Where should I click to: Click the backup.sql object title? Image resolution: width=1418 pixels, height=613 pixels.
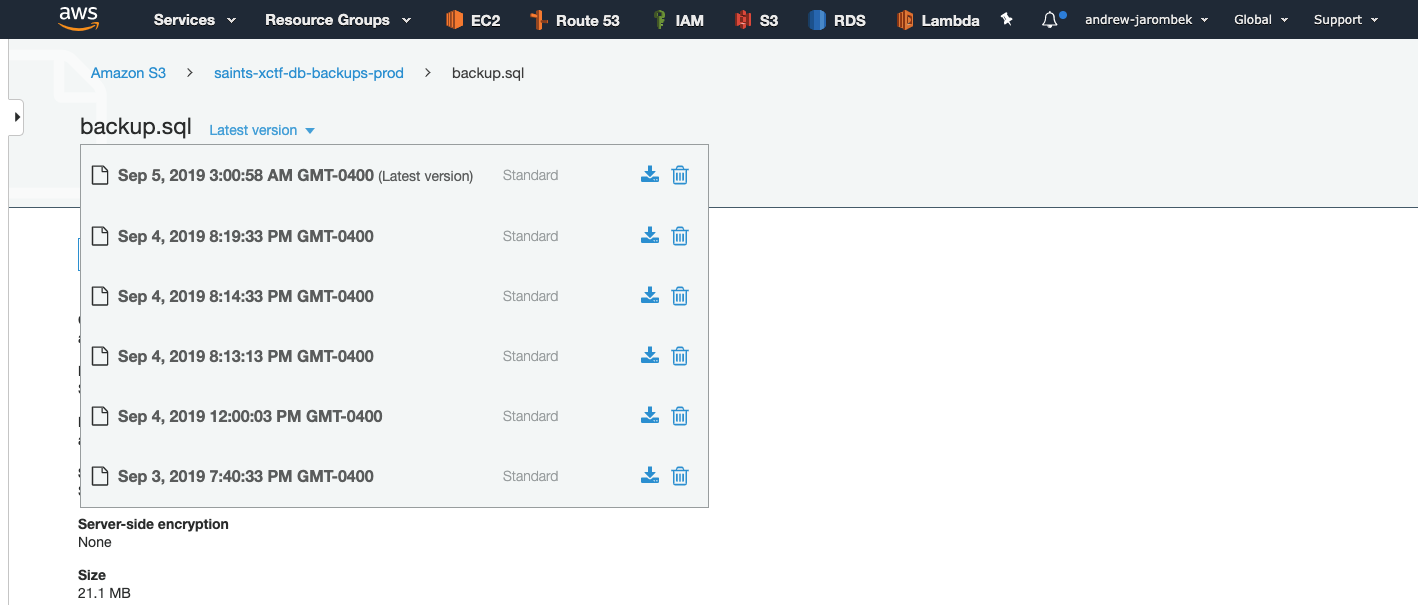point(136,127)
